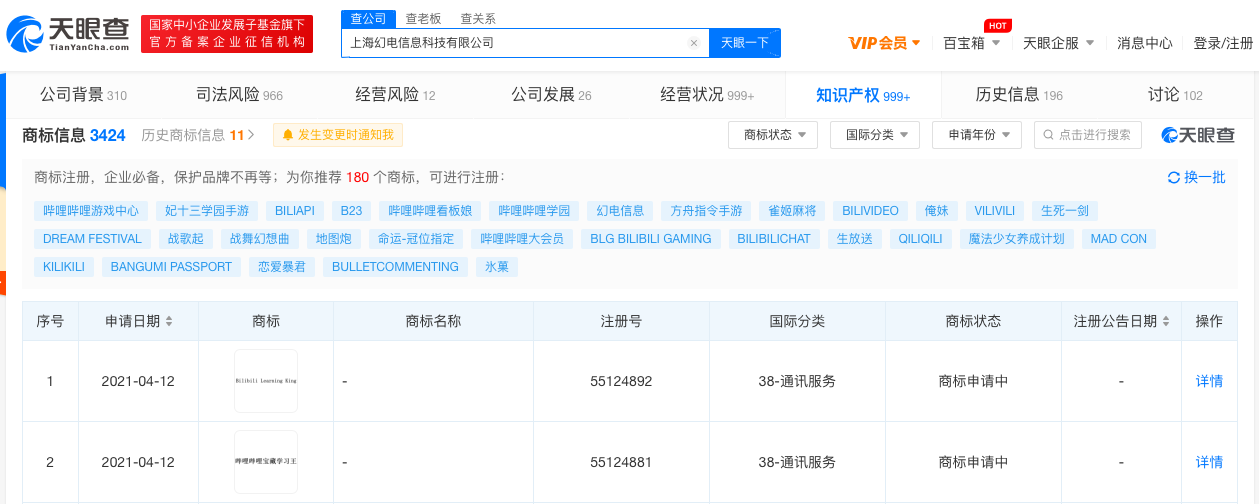Expand the 申请年份 filter dropdown
1259x504 pixels.
coord(977,135)
